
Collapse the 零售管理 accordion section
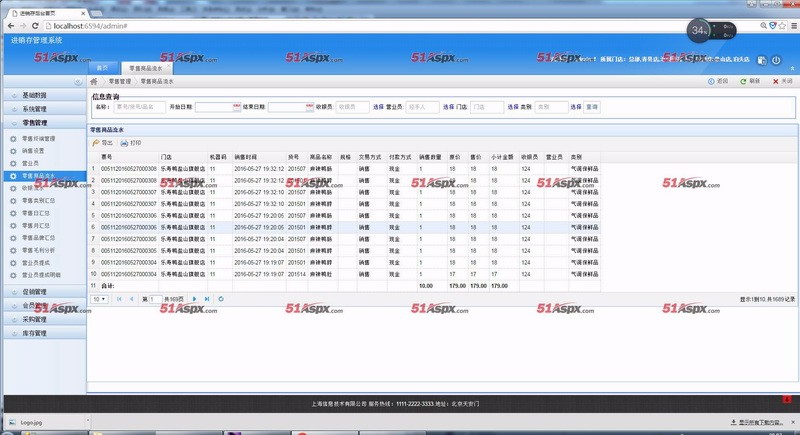[44, 123]
